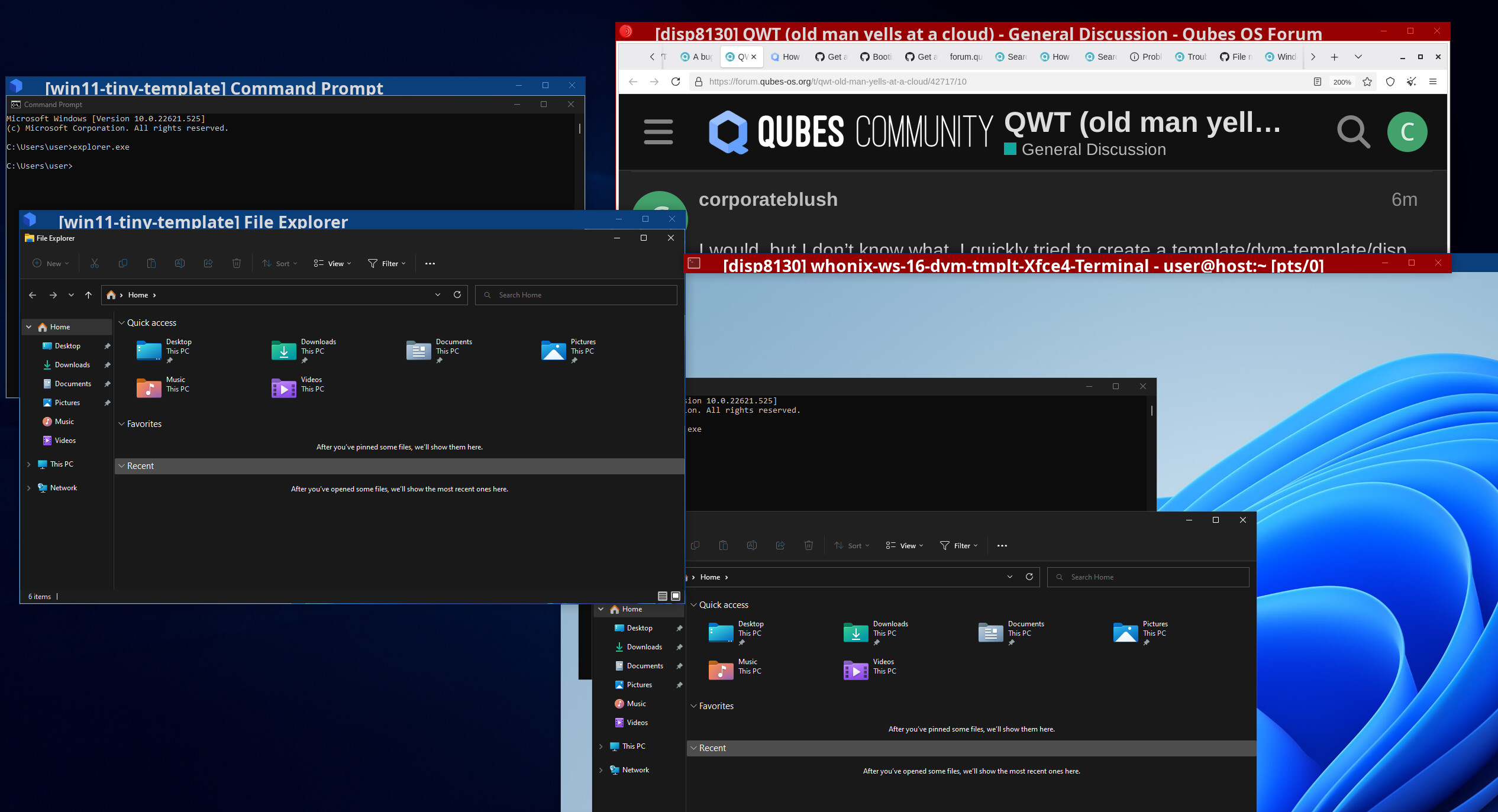Open the General Discussion category link
The image size is (1498, 812).
1086,150
